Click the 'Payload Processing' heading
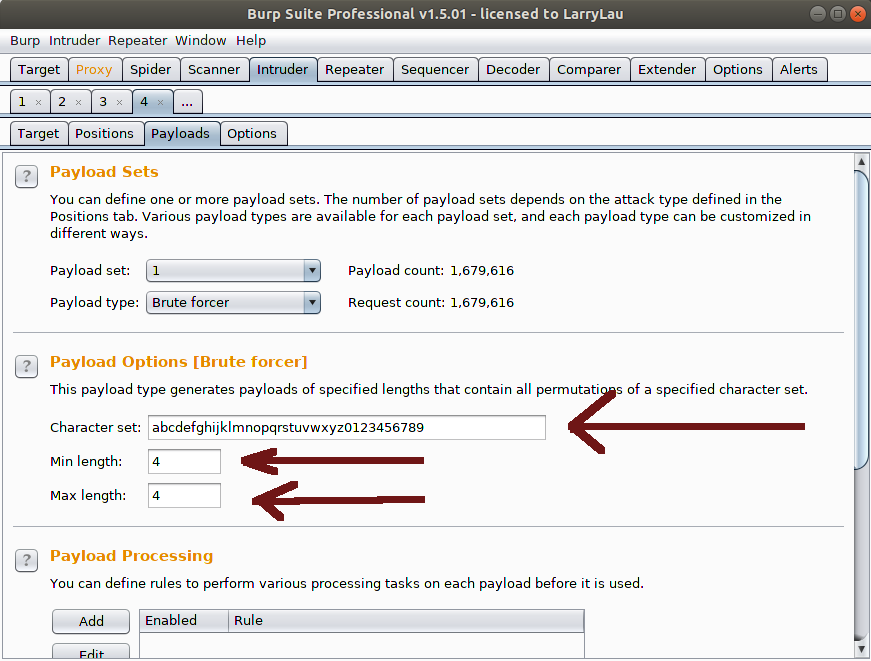Viewport: 871px width, 661px height. point(132,557)
